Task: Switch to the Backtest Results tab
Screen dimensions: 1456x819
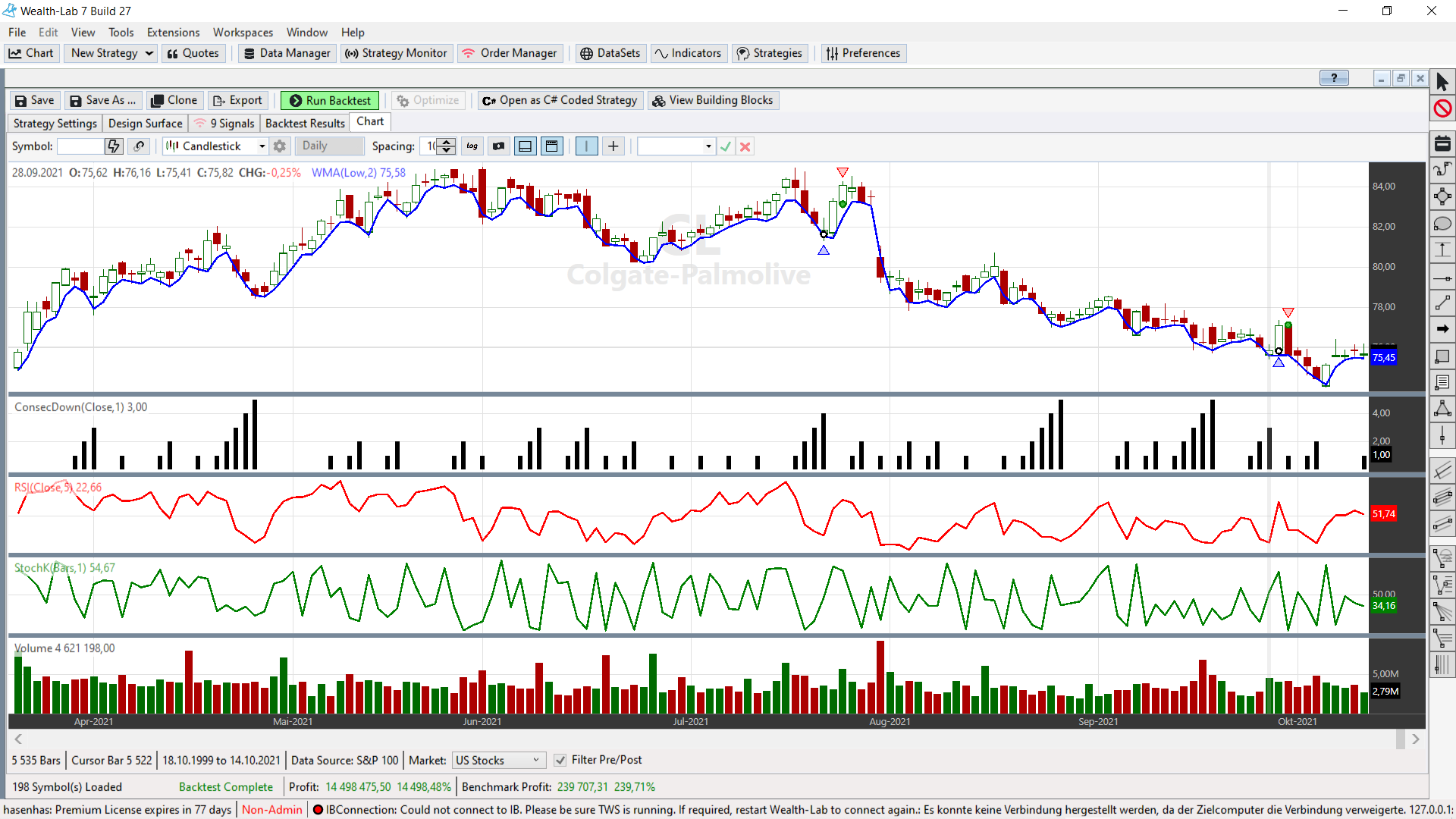Action: (304, 123)
